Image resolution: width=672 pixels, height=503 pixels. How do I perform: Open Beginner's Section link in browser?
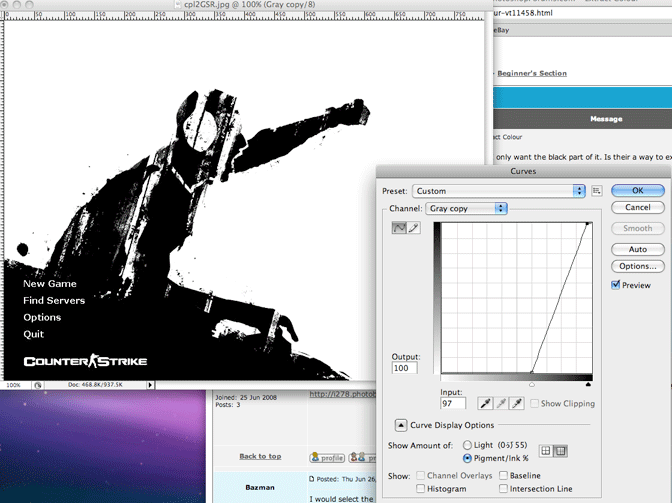(532, 73)
